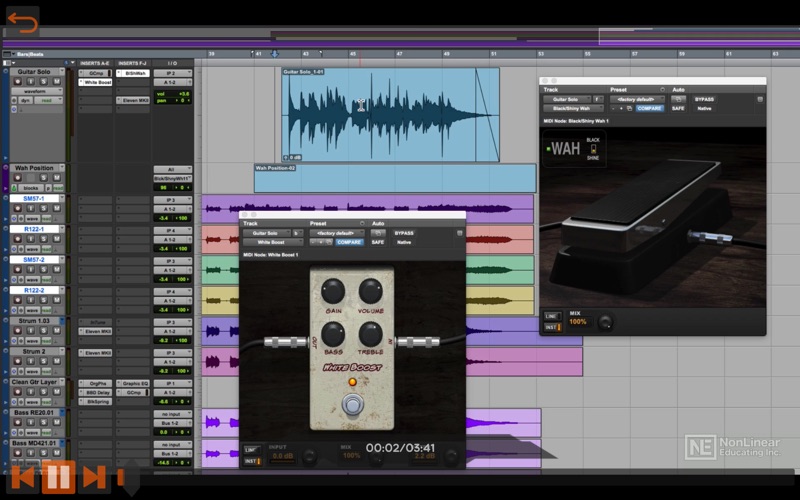Screen dimensions: 800x500
Task: Toggle input monitoring on Guitar Solo track
Action: [x=30, y=82]
